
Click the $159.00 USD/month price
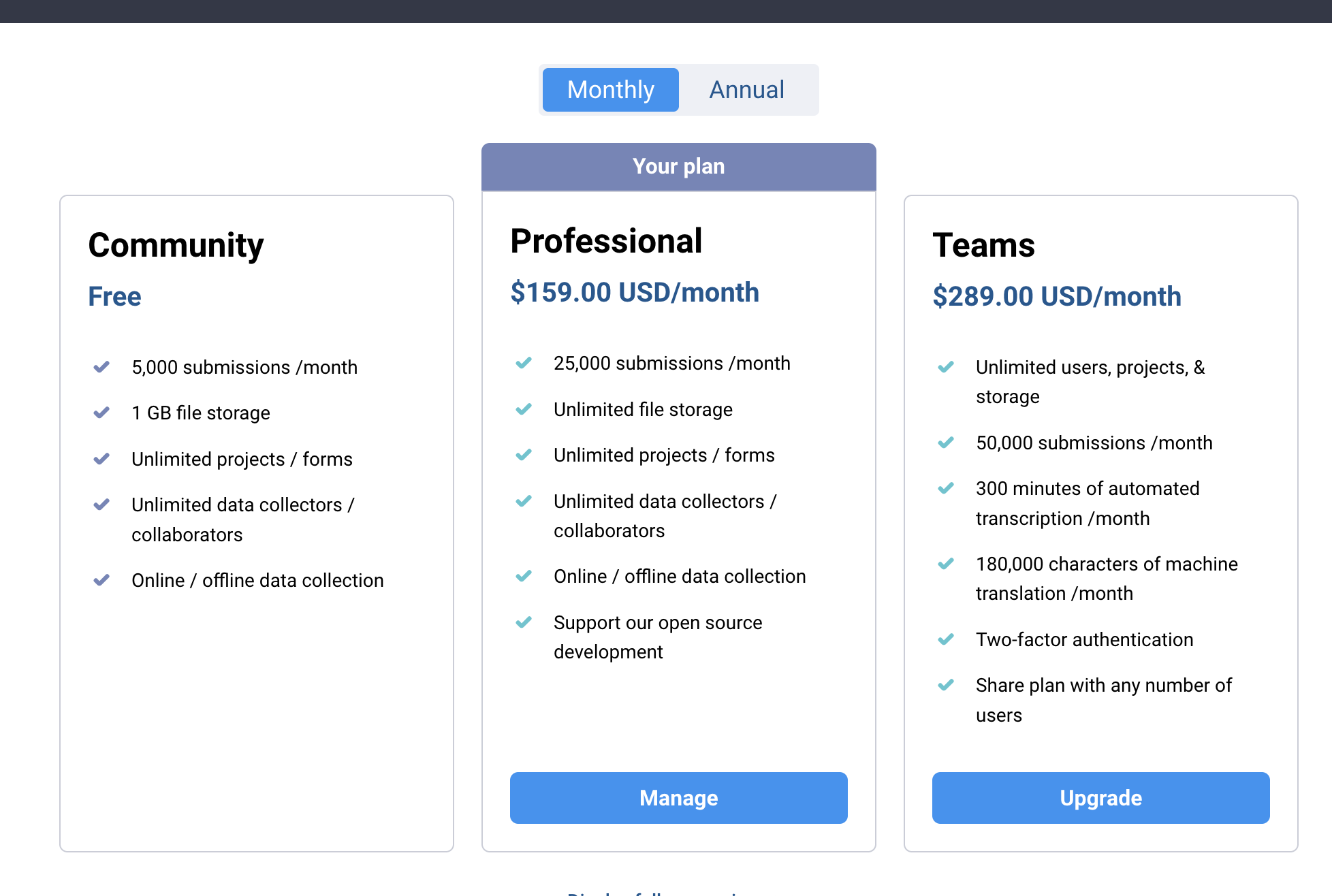635,293
